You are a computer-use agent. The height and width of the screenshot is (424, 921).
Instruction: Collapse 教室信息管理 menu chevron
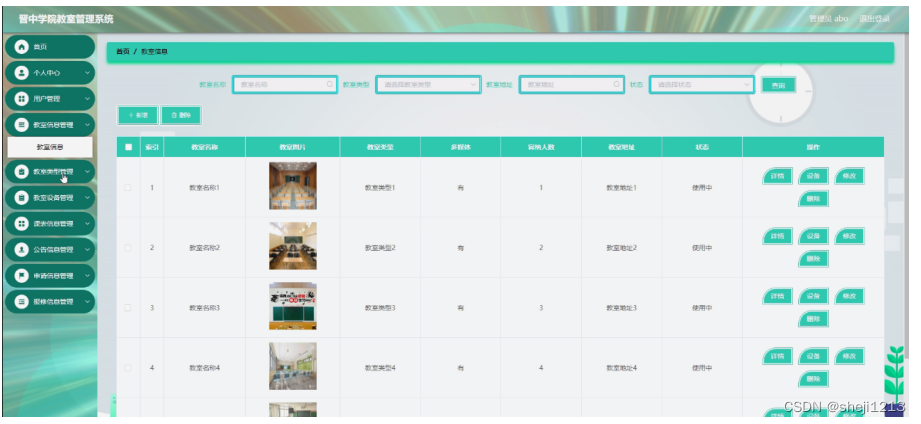(88, 124)
